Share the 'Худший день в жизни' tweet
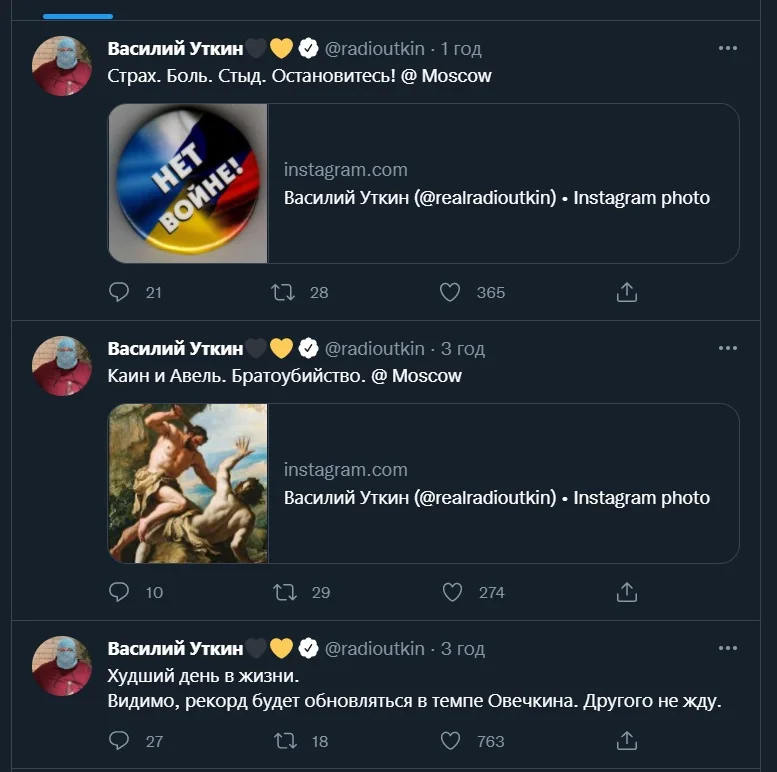The height and width of the screenshot is (772, 777). click(x=627, y=741)
